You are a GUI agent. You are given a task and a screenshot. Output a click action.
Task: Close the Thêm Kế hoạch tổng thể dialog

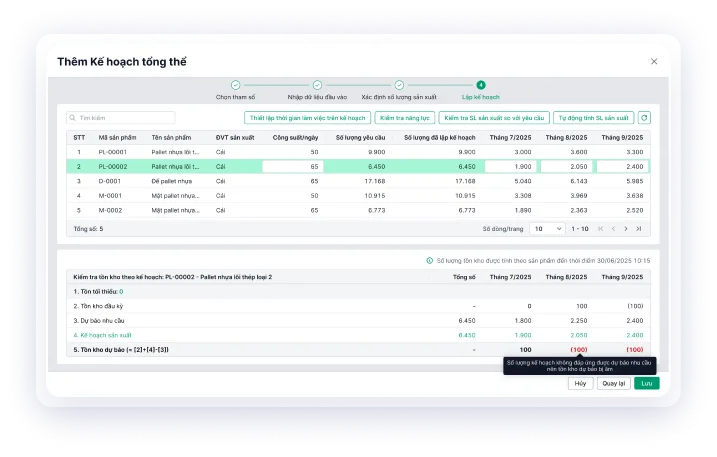point(654,61)
